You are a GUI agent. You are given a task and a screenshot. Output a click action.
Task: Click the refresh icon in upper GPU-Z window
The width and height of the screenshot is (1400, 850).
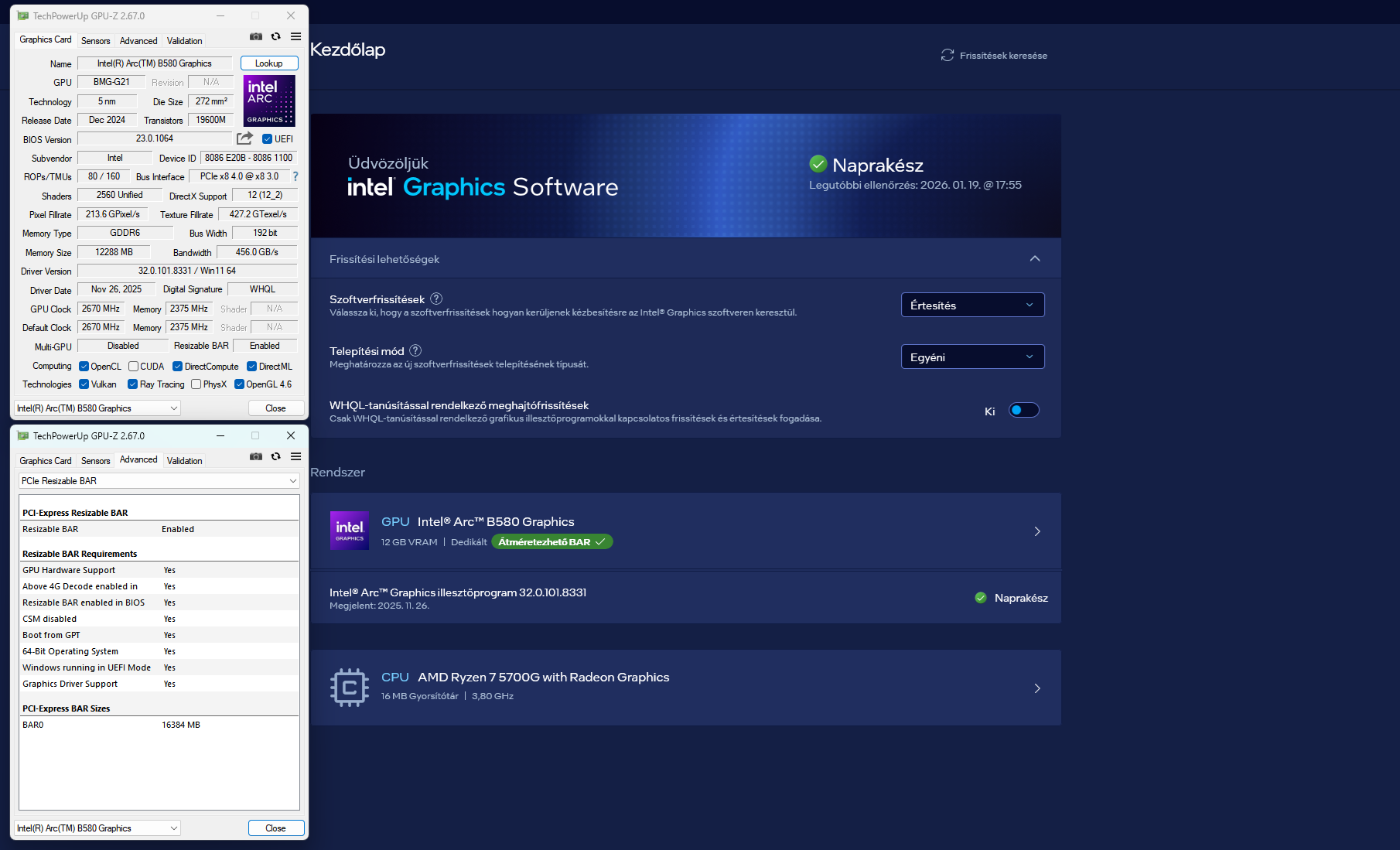tap(275, 36)
